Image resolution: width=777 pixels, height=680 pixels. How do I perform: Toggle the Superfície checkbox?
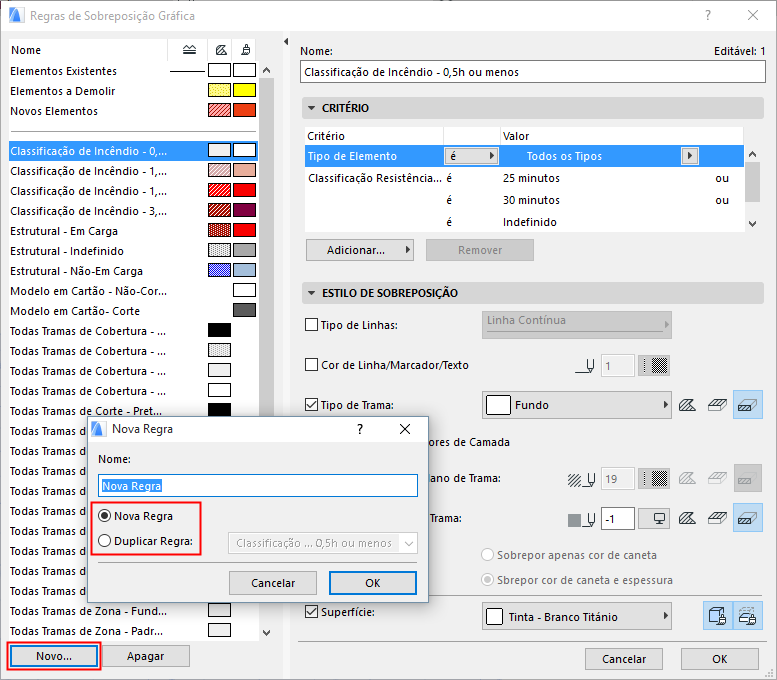pos(312,612)
